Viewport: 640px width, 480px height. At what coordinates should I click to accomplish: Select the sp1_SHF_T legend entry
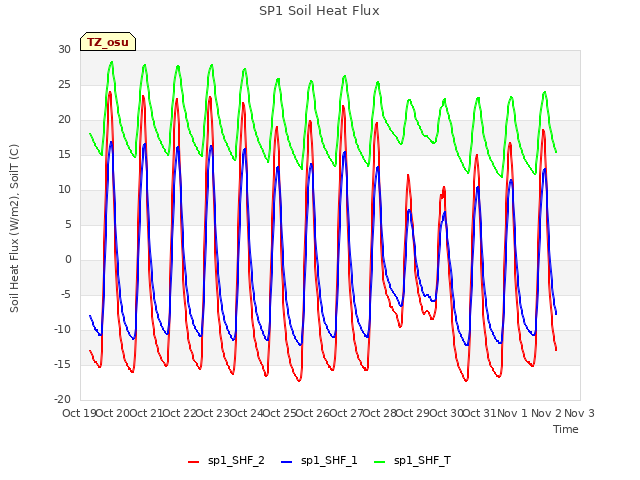point(412,461)
